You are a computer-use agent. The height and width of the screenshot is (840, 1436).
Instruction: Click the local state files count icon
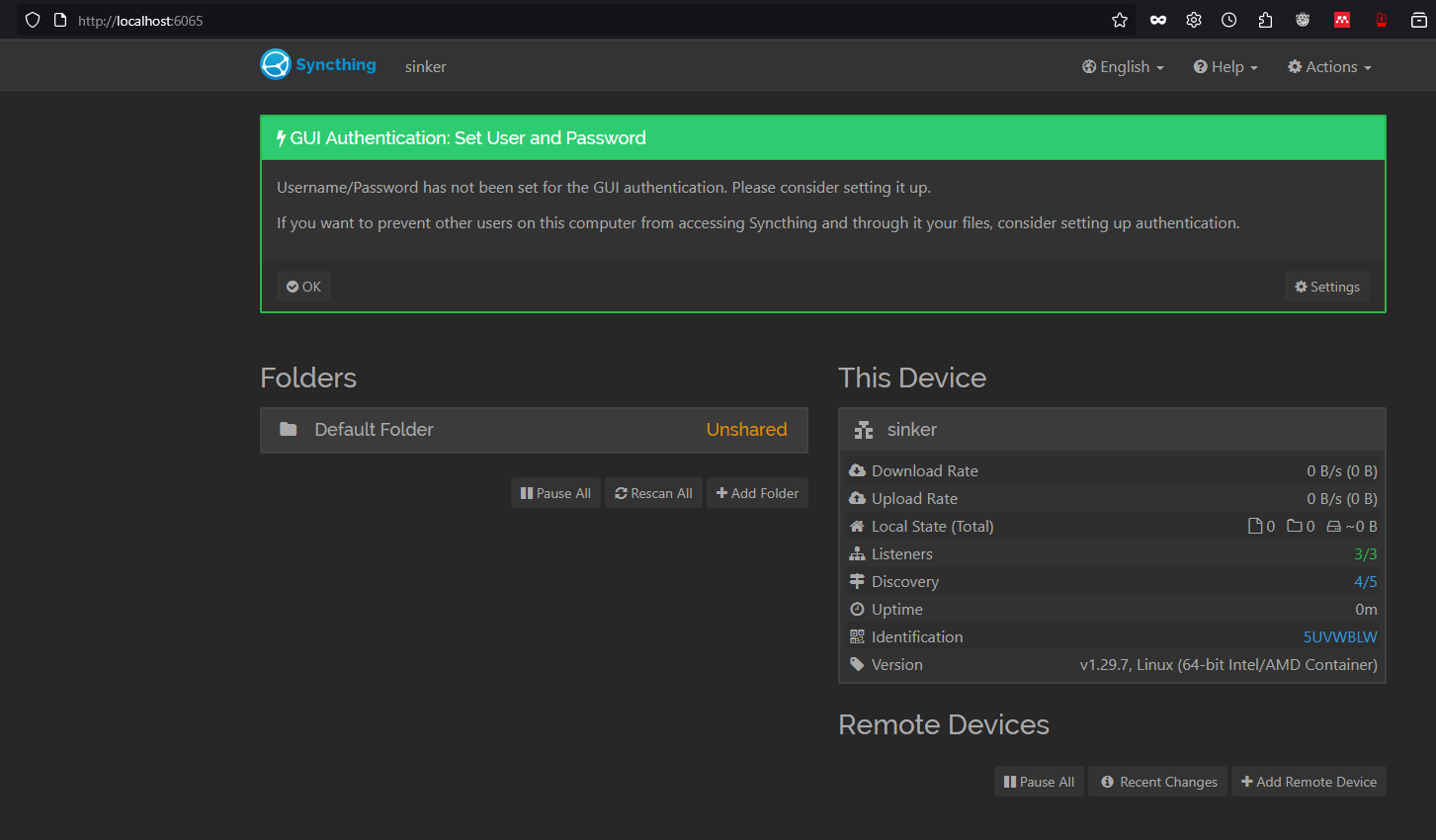tap(1255, 526)
